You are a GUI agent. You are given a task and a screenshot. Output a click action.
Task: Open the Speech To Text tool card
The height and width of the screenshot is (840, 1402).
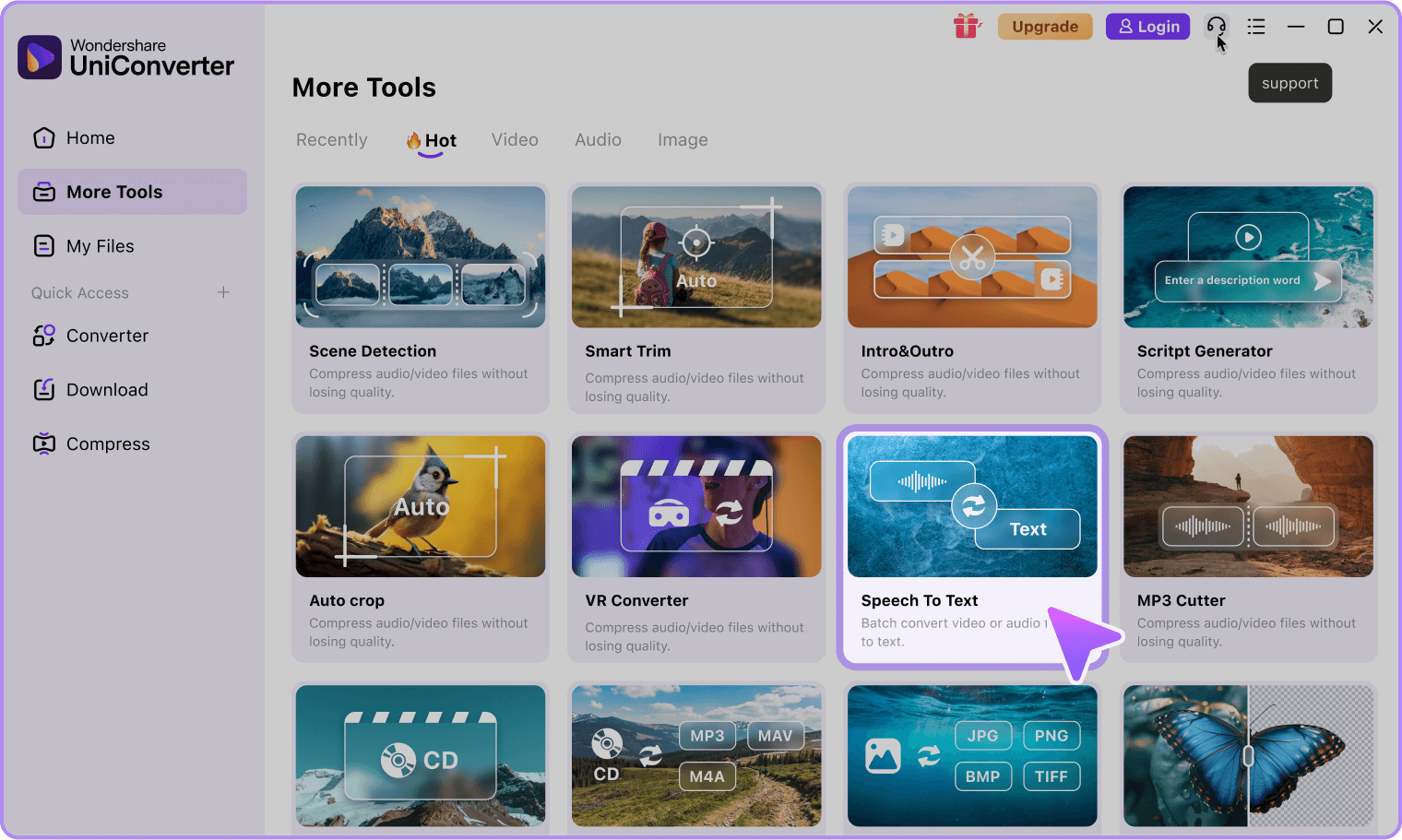pyautogui.click(x=972, y=548)
